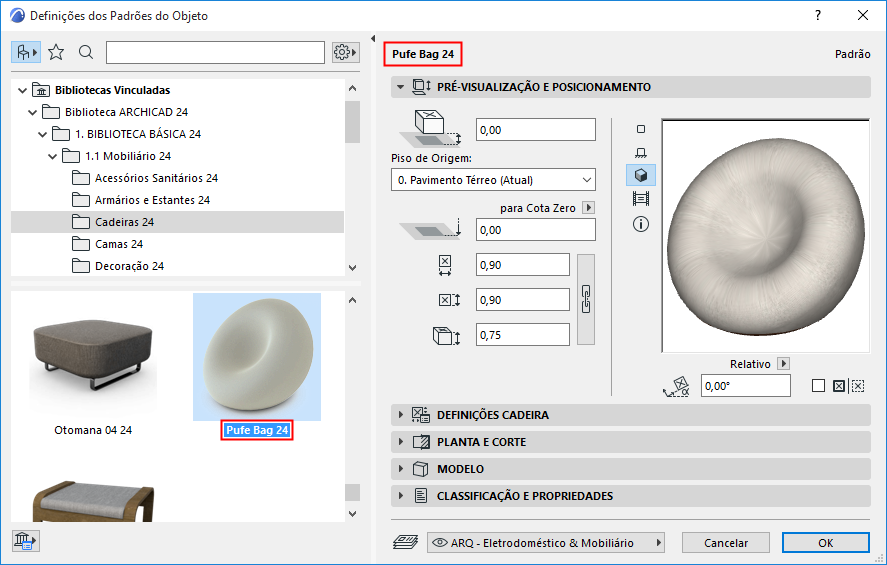Open Relativo arrow menu
This screenshot has width=887, height=565.
pyautogui.click(x=783, y=364)
